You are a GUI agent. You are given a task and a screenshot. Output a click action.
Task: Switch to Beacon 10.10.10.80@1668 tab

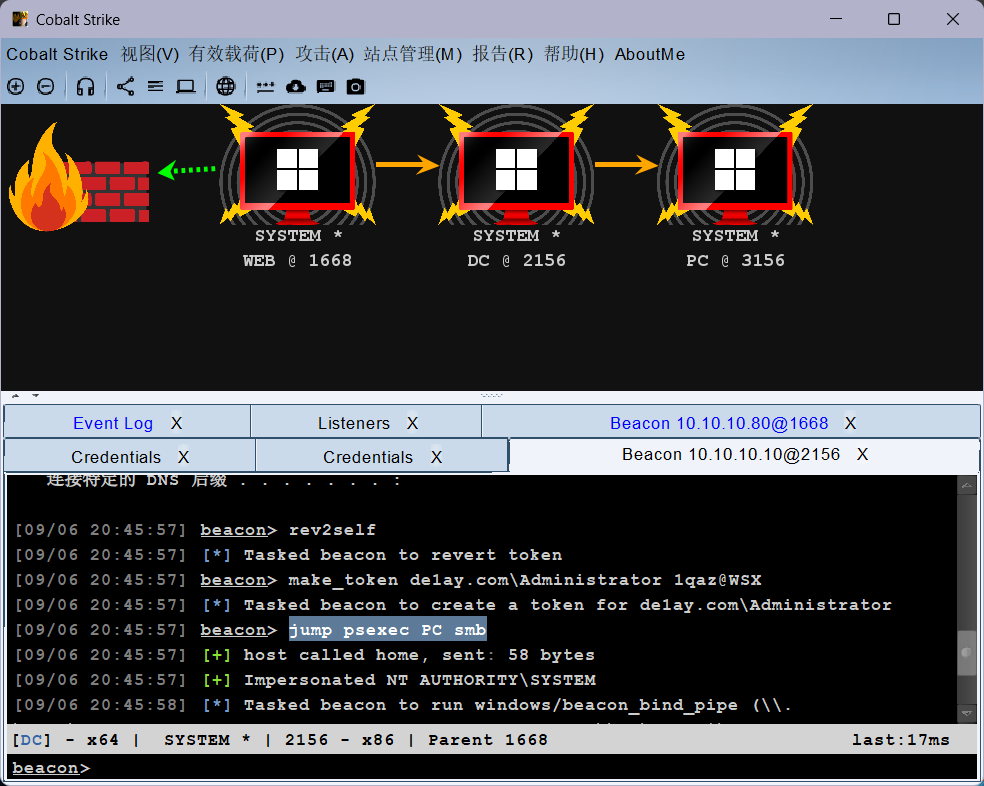(719, 423)
